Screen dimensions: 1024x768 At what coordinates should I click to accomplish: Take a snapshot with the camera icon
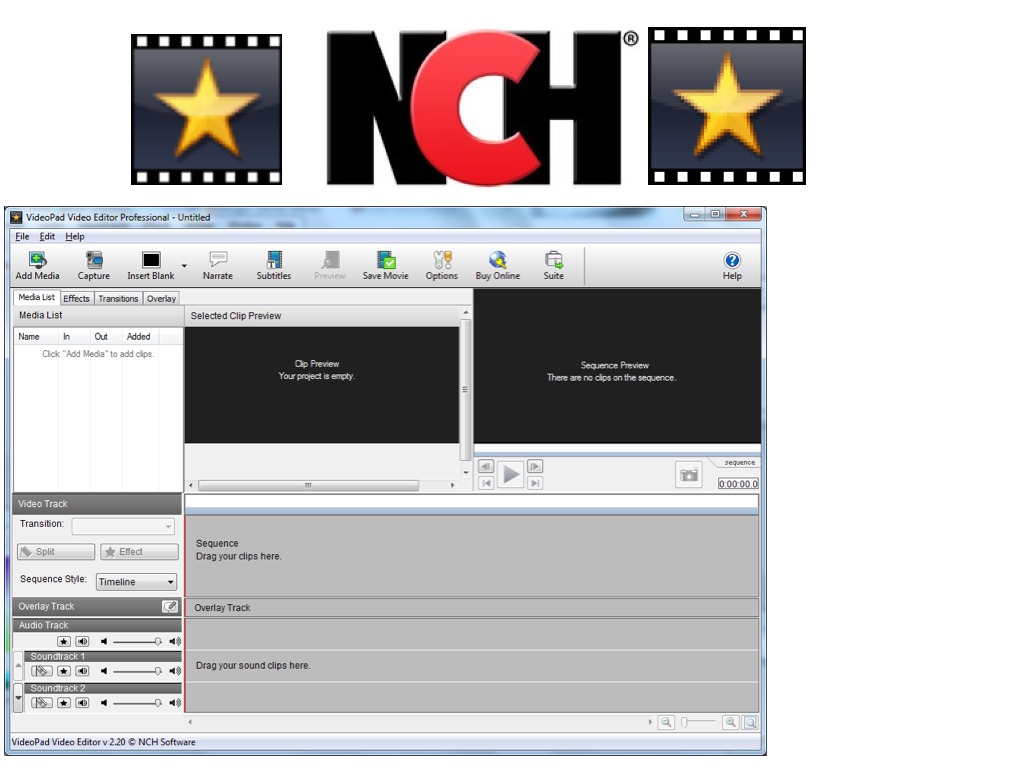pyautogui.click(x=689, y=475)
